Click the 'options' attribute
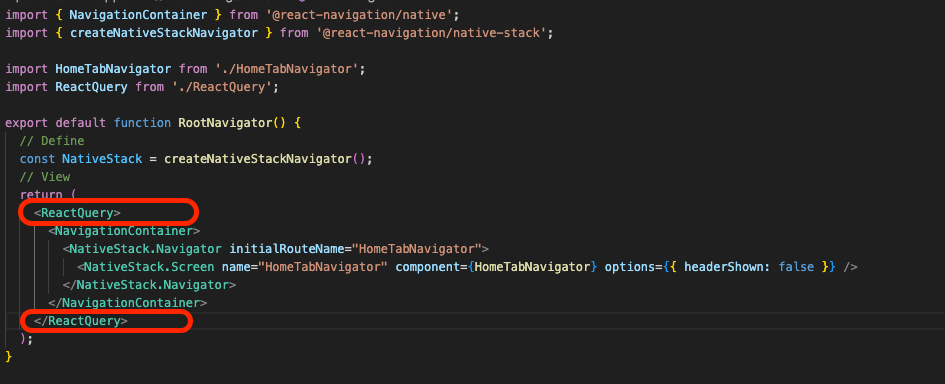The width and height of the screenshot is (945, 384). pyautogui.click(x=630, y=266)
